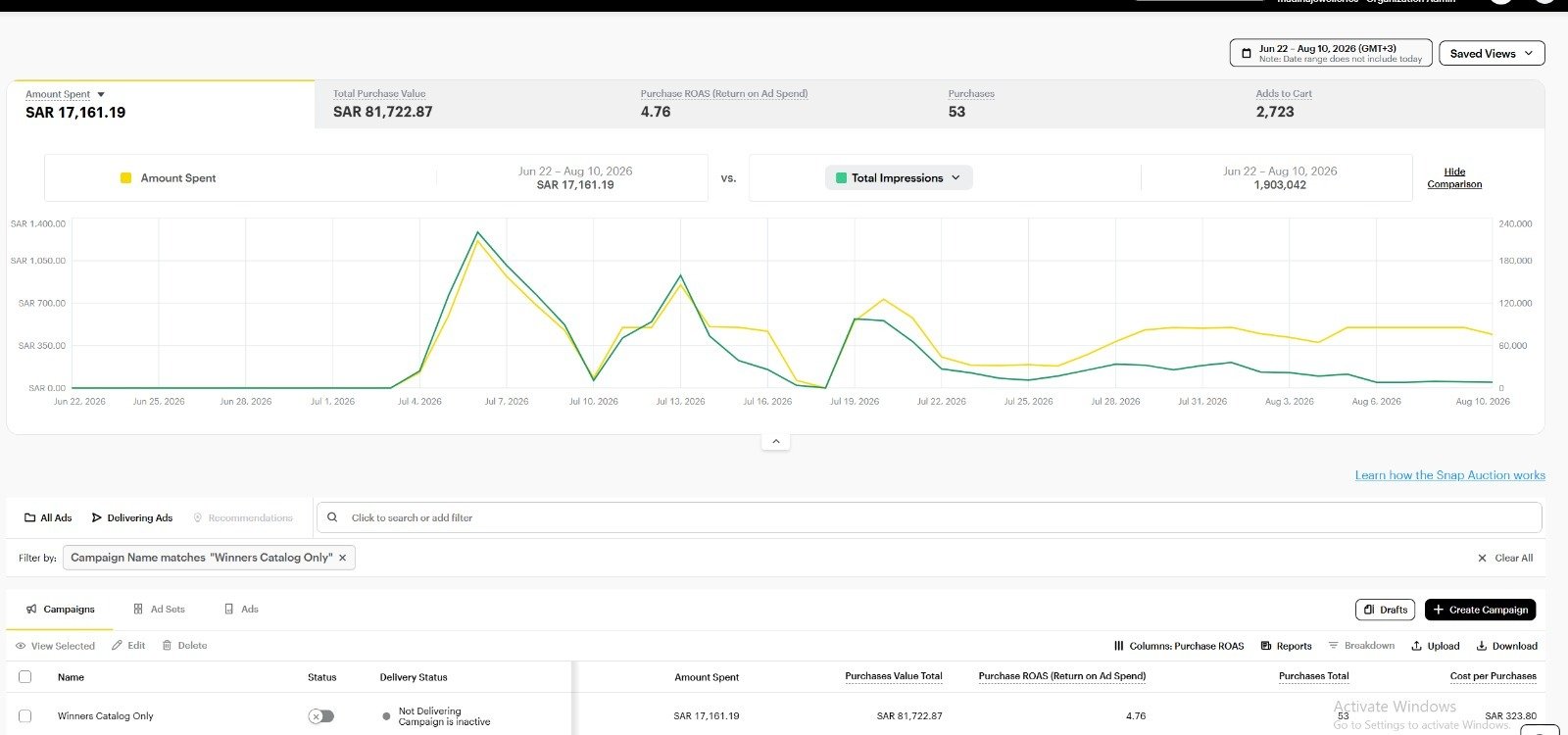This screenshot has height=735, width=1568.
Task: Show All Ads folder view
Action: pyautogui.click(x=48, y=517)
